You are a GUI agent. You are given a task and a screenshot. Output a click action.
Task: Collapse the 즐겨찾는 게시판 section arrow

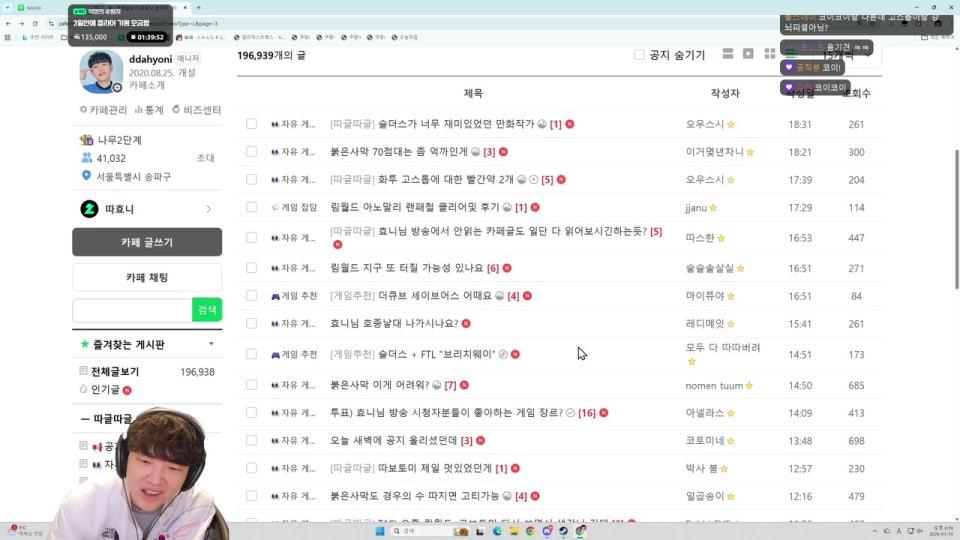[x=211, y=344]
